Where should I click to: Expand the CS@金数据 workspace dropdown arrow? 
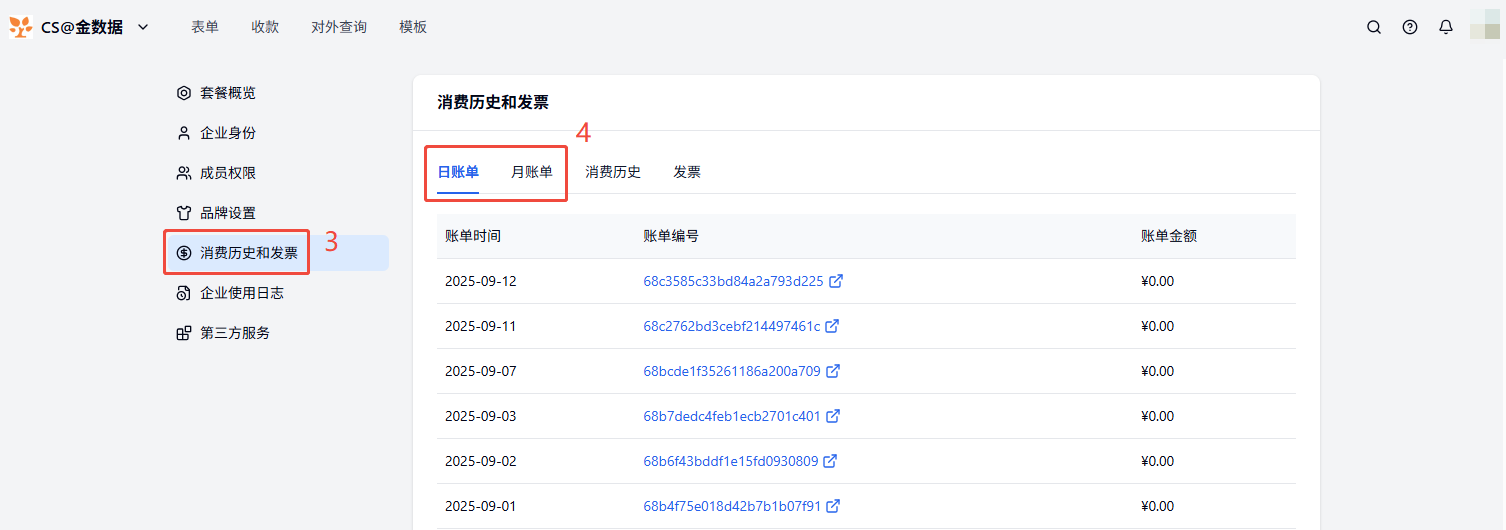click(143, 27)
